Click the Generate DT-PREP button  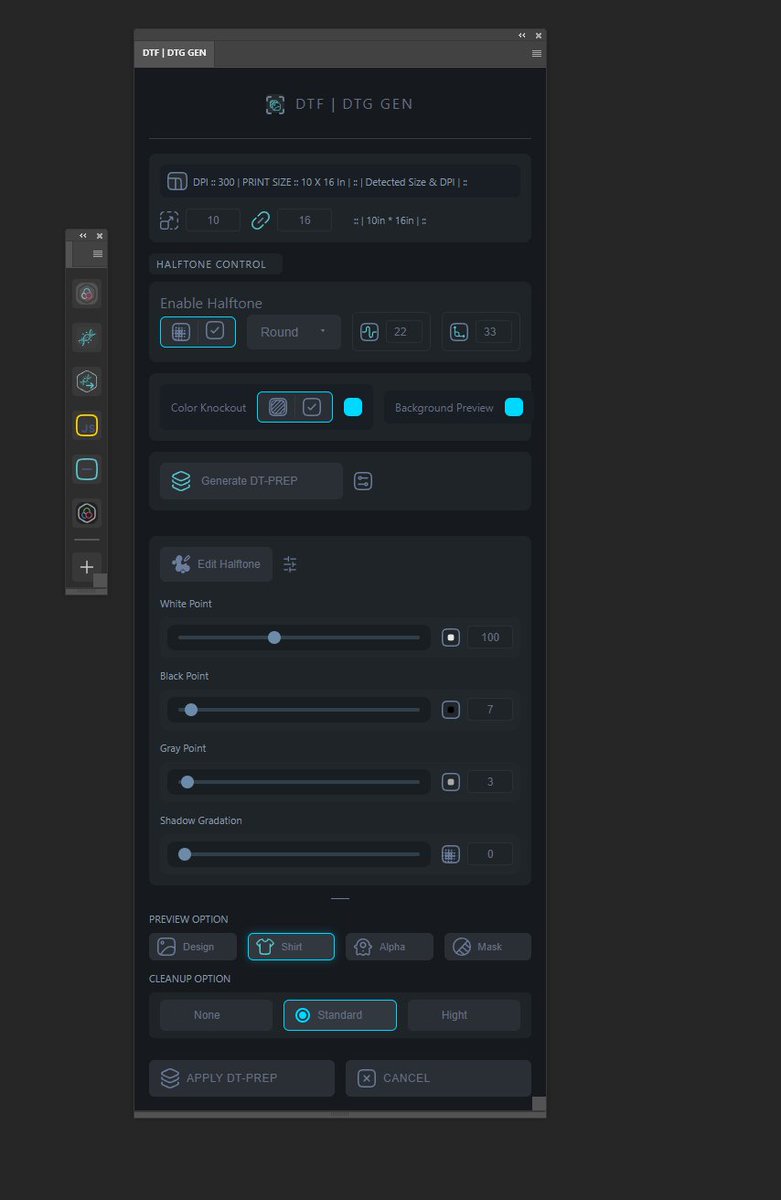pyautogui.click(x=251, y=481)
